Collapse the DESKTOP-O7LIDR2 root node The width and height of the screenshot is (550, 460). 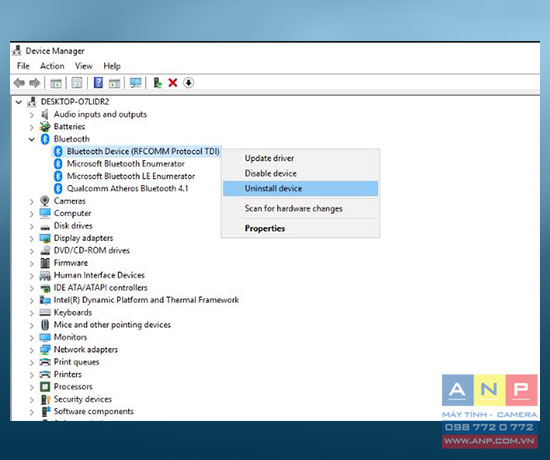[19, 102]
